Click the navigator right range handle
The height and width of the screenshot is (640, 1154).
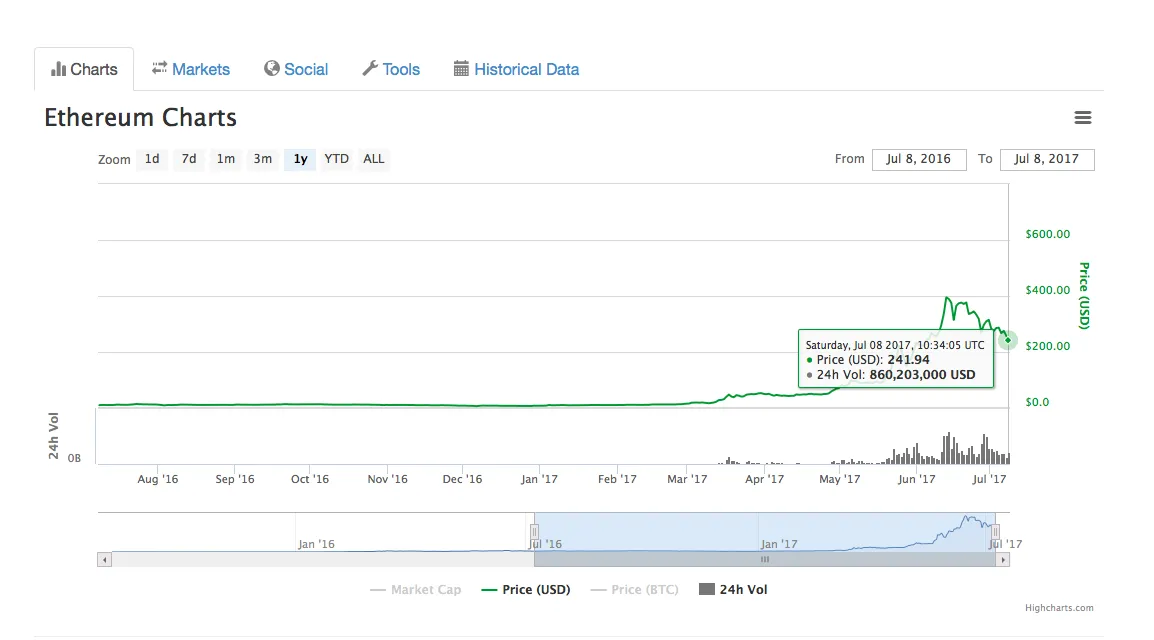(995, 531)
